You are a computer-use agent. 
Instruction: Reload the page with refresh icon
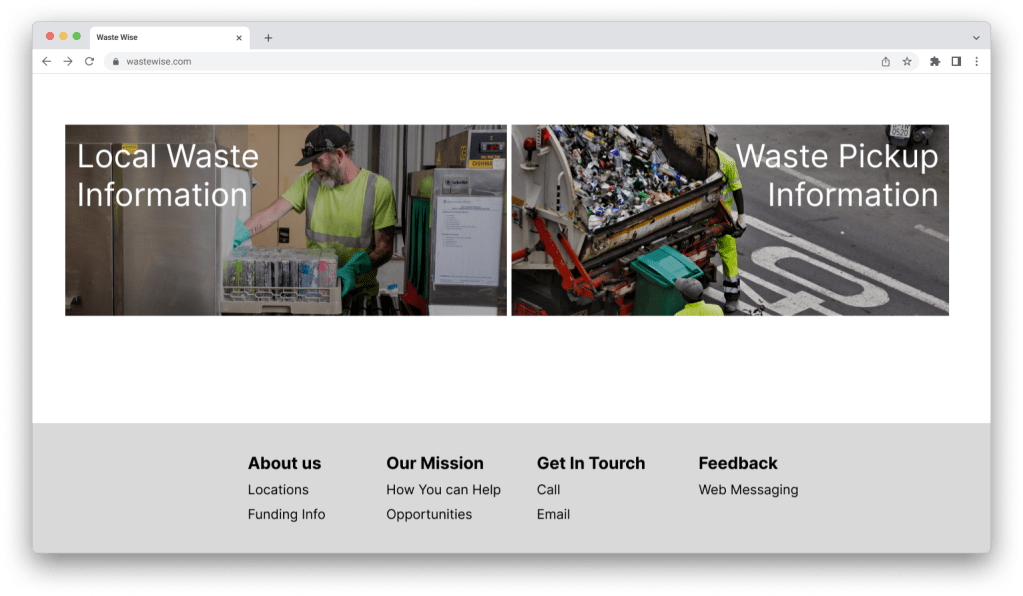click(x=89, y=61)
